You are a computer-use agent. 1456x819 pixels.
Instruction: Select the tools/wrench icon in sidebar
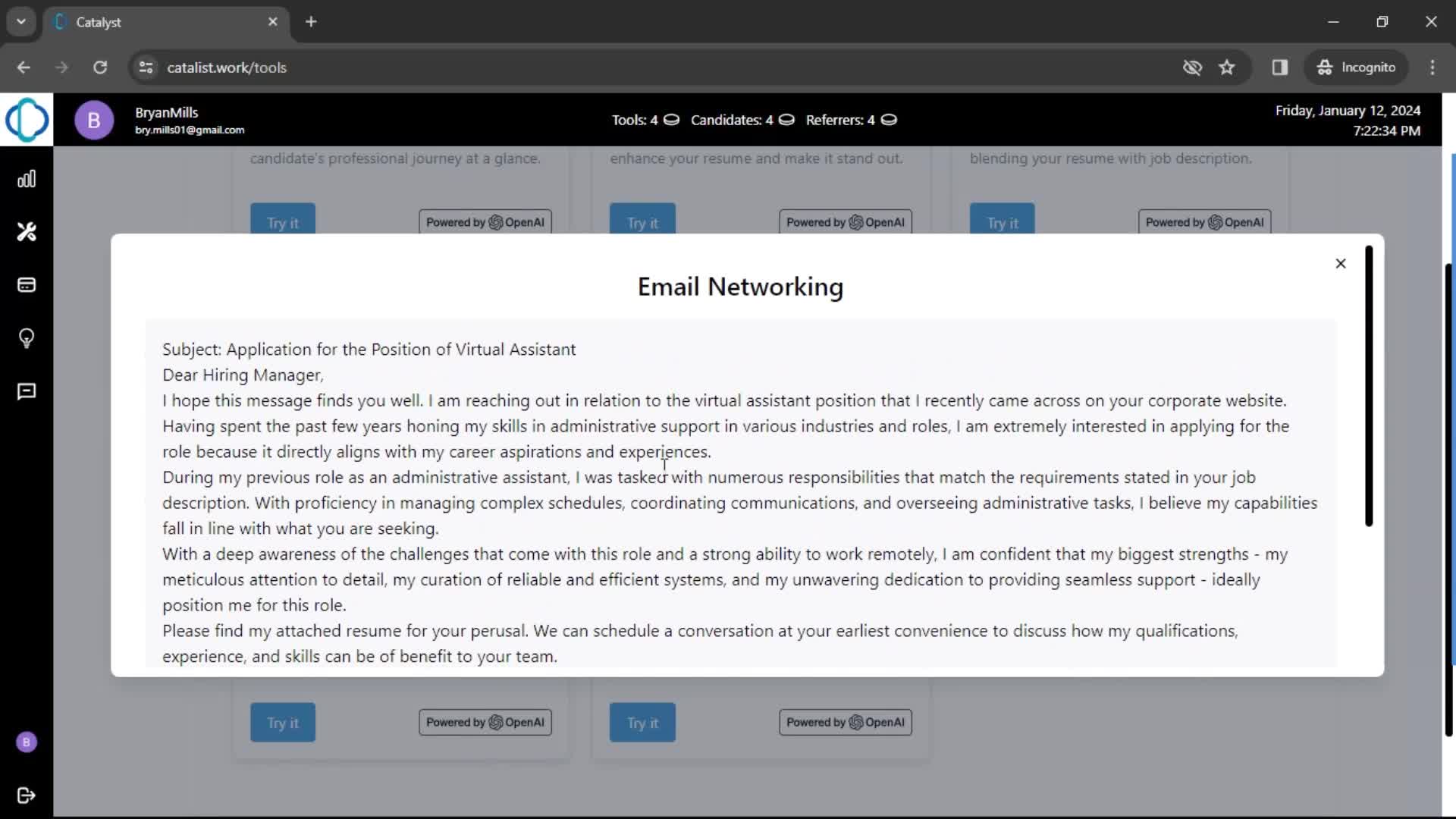[27, 232]
